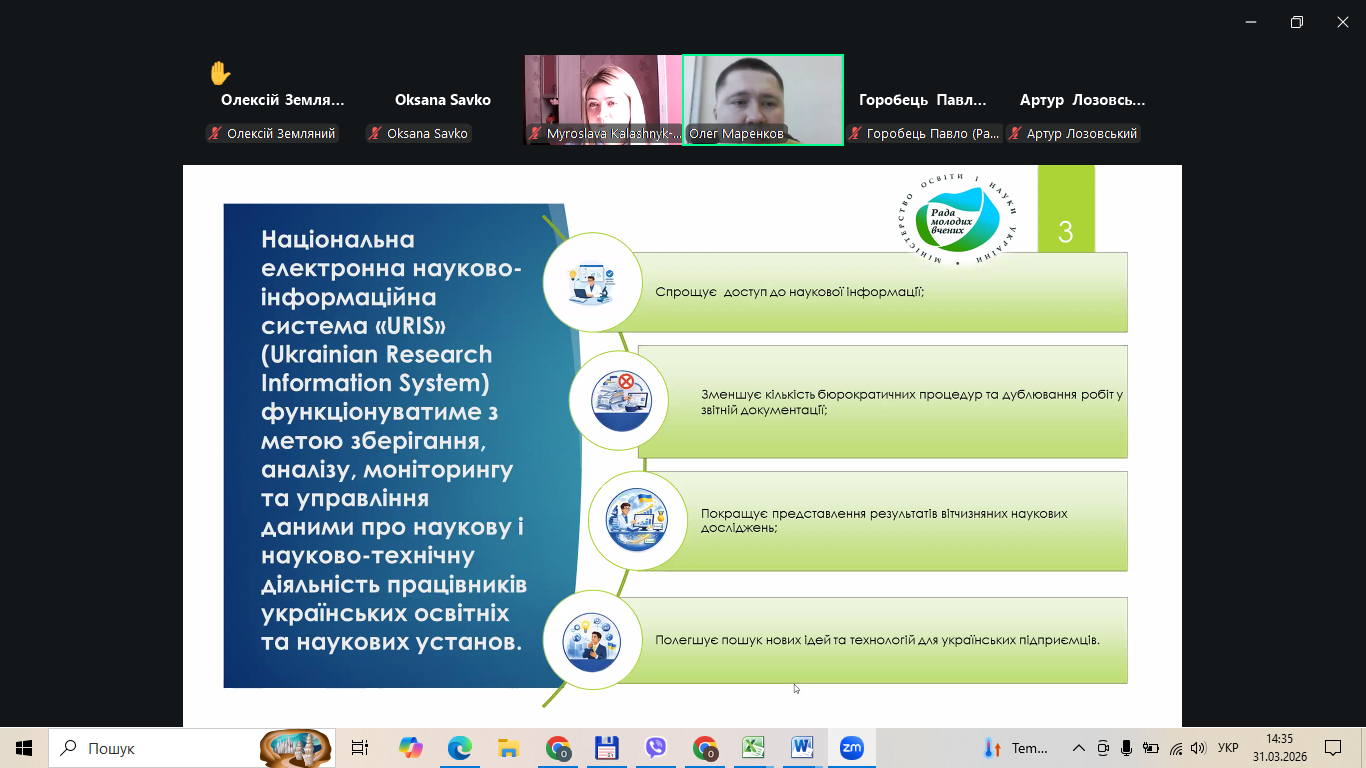The image size is (1366, 768).
Task: Open second Chrome icon next to Excel
Action: (x=705, y=748)
